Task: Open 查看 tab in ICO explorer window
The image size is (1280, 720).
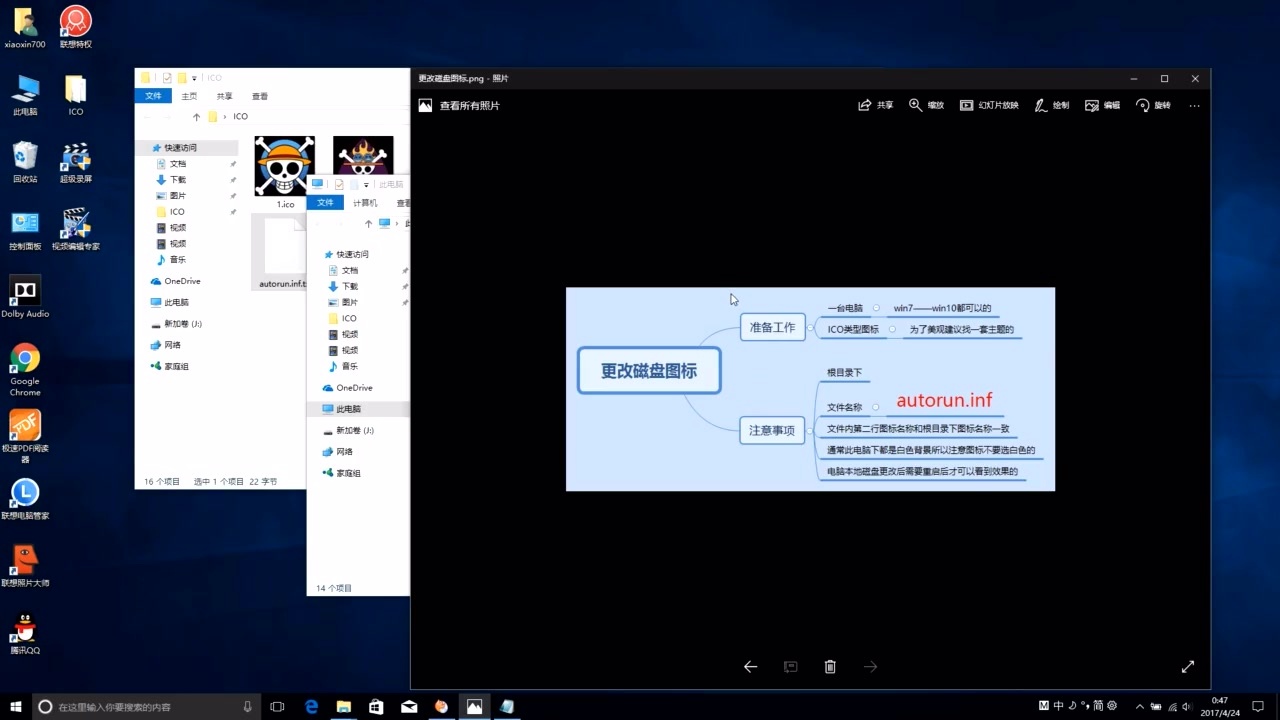Action: [260, 96]
